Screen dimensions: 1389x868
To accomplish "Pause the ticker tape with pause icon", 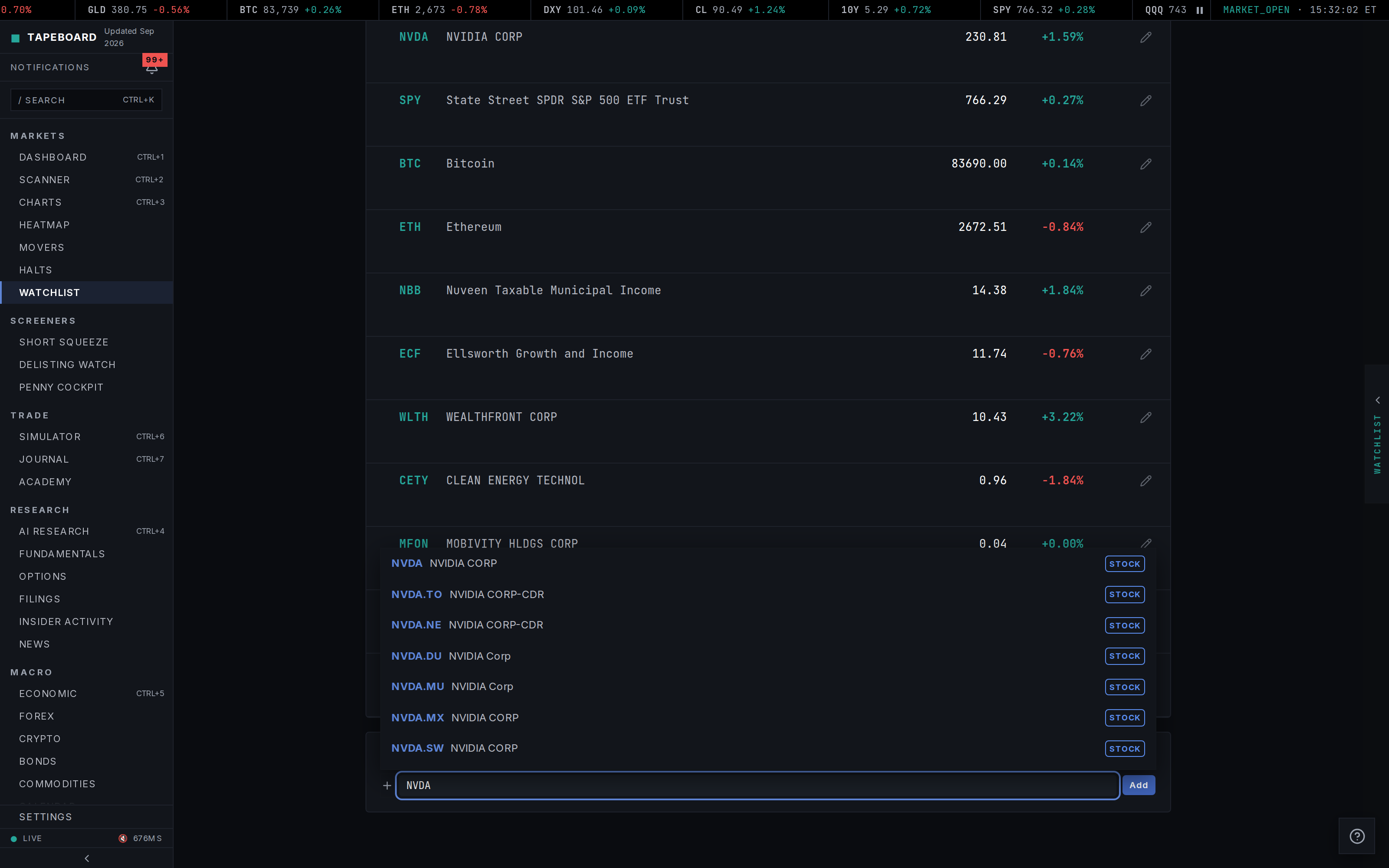I will point(1200,10).
